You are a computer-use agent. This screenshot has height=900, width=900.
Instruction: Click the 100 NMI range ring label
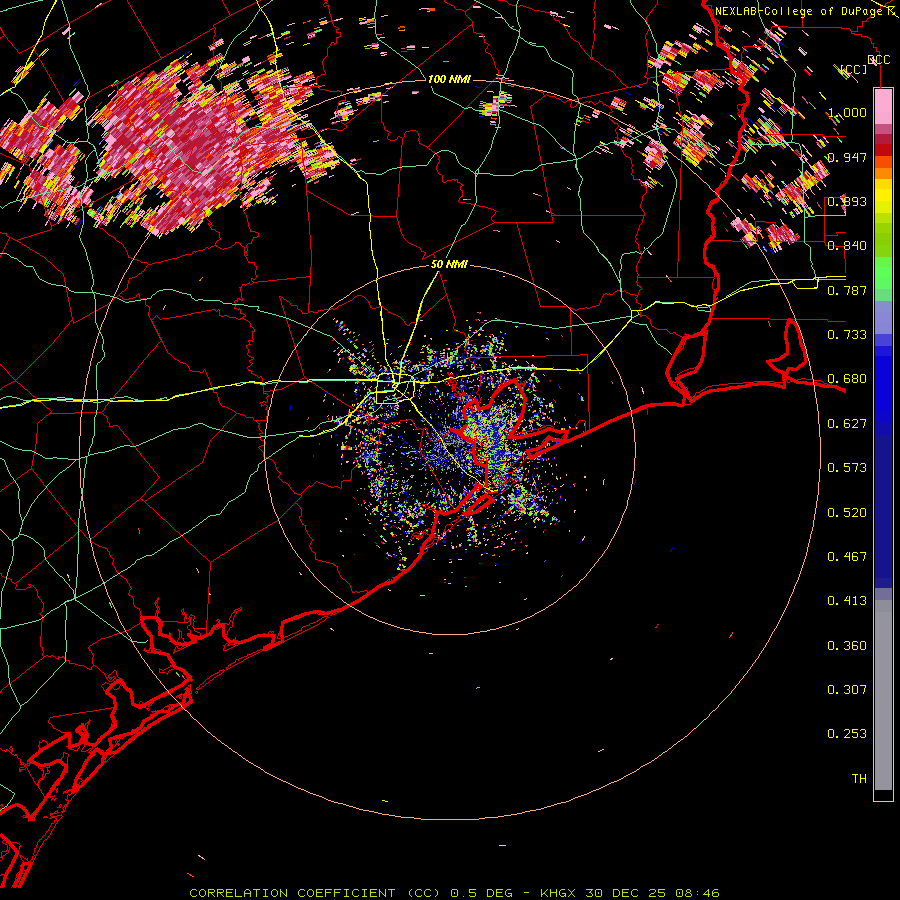point(449,79)
